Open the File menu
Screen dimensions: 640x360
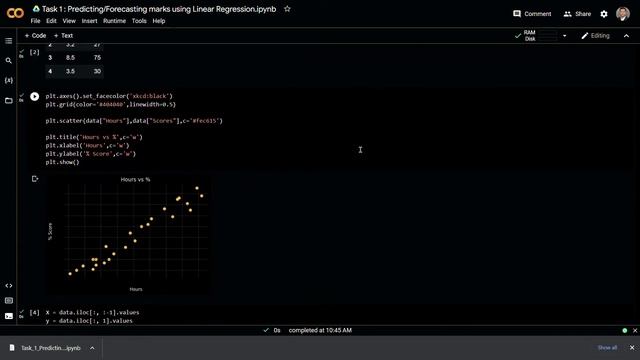(36, 21)
